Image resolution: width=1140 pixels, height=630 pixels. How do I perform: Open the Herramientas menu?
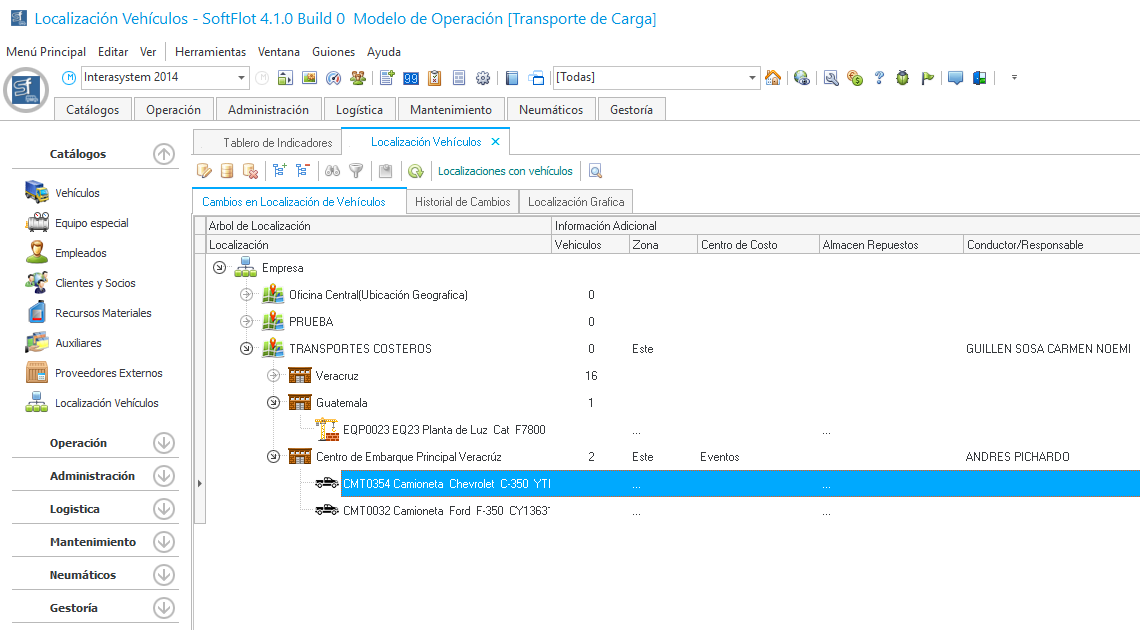pyautogui.click(x=210, y=52)
